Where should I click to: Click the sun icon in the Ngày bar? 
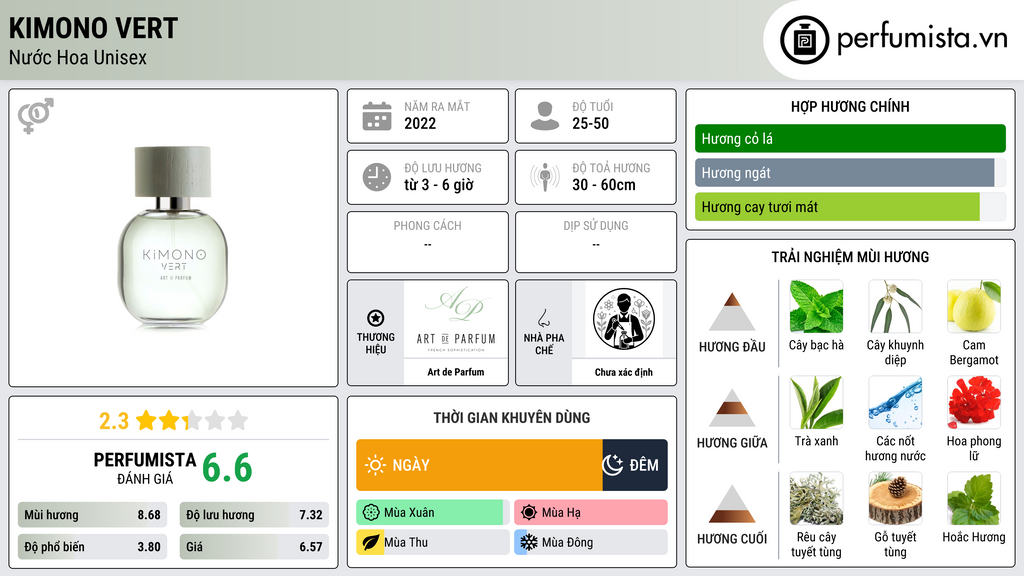coord(376,465)
